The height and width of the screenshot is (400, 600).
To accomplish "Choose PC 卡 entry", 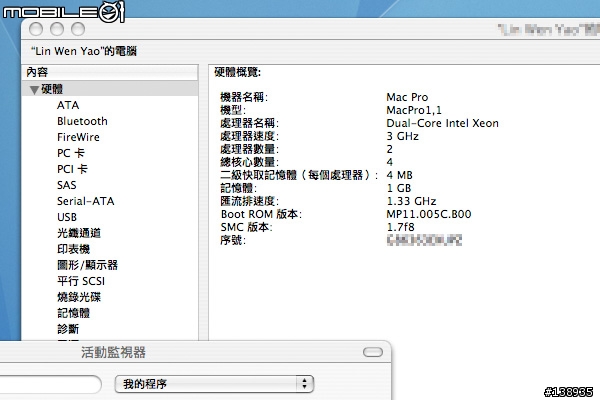I will click(71, 153).
